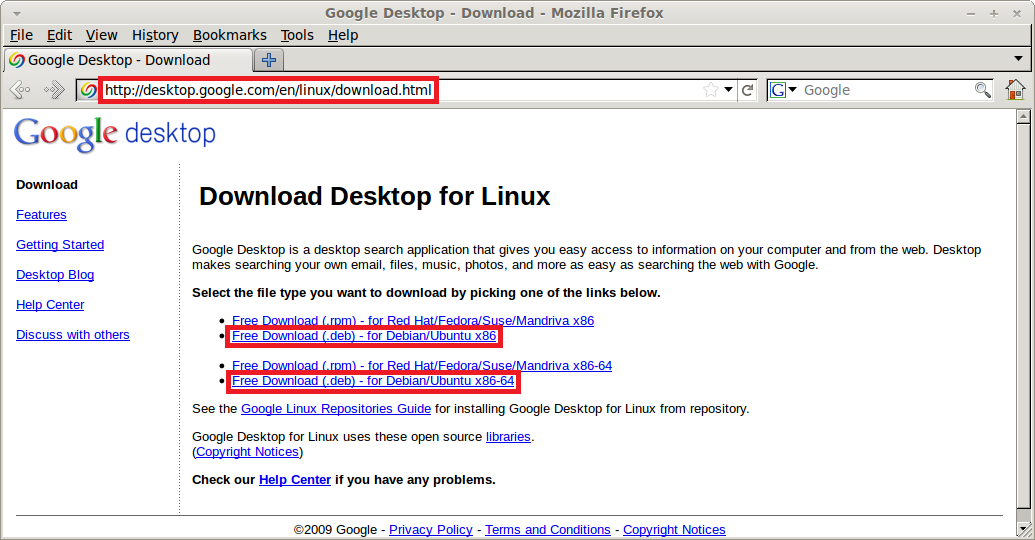This screenshot has height=540, width=1035.
Task: Open the Edit menu
Action: tap(59, 35)
